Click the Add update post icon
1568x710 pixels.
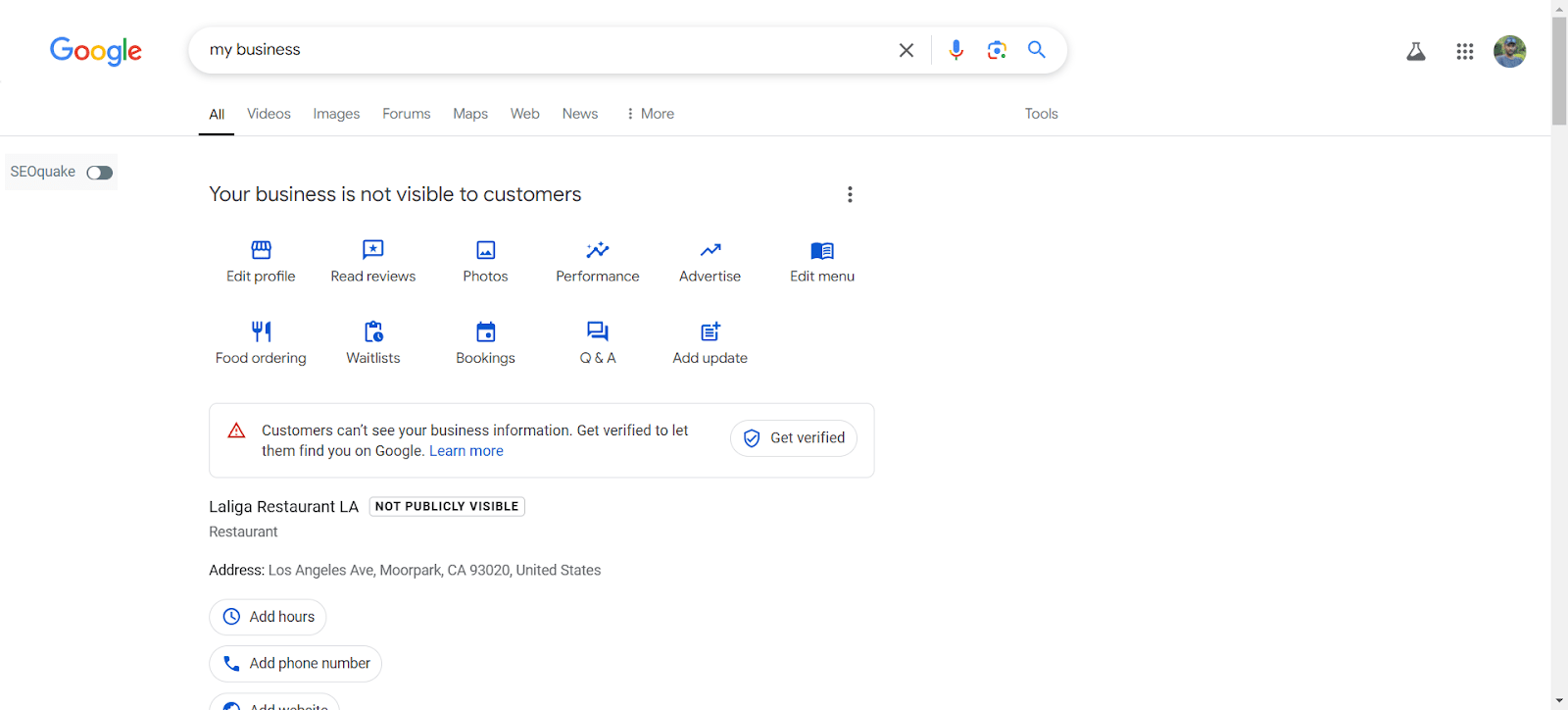pos(710,331)
